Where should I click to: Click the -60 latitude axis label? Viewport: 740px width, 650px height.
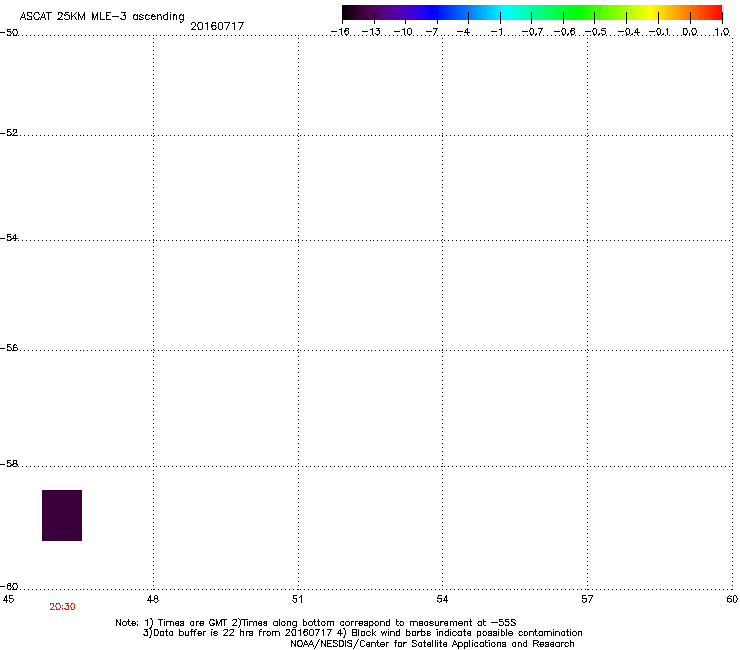[x=9, y=586]
